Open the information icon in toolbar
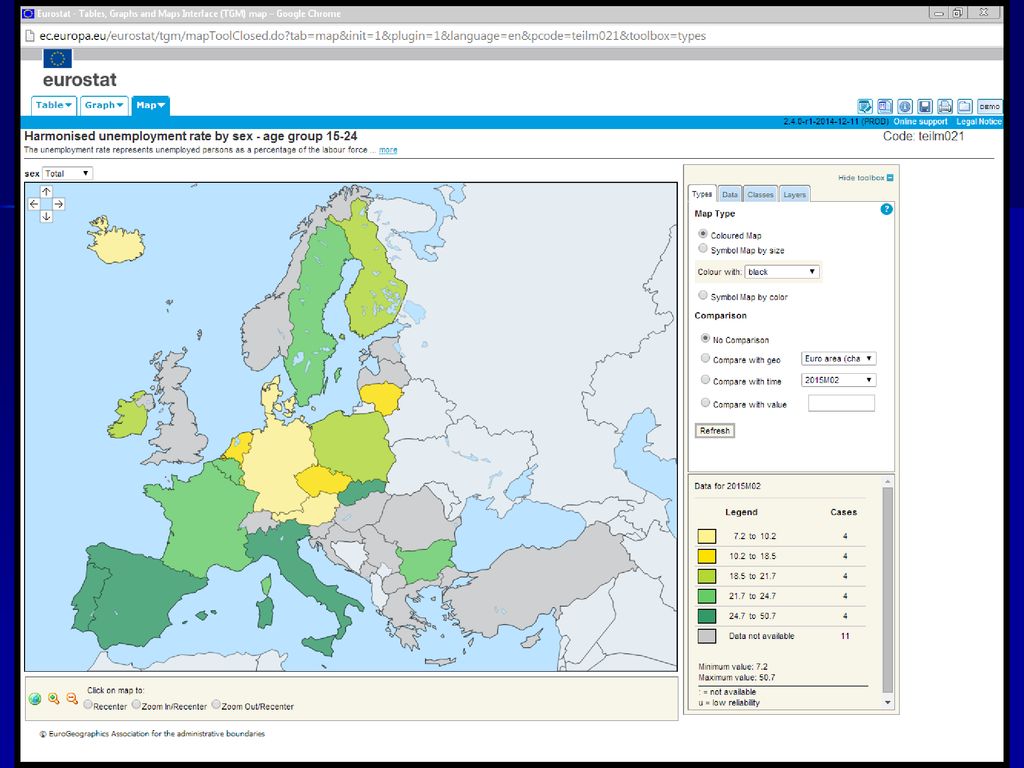Screen dimensions: 1024x768 (904, 106)
